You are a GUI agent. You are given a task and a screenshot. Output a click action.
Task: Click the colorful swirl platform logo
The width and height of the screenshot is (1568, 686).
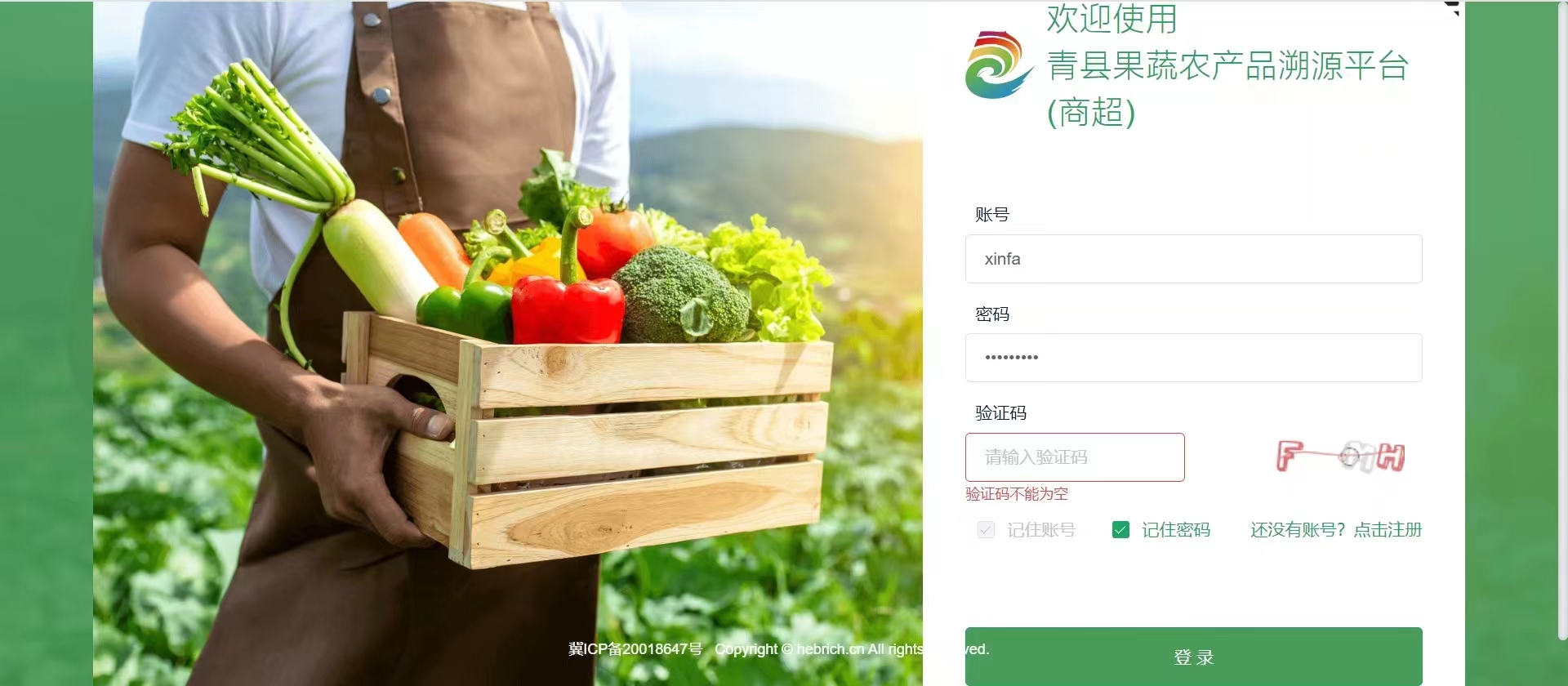click(x=998, y=65)
